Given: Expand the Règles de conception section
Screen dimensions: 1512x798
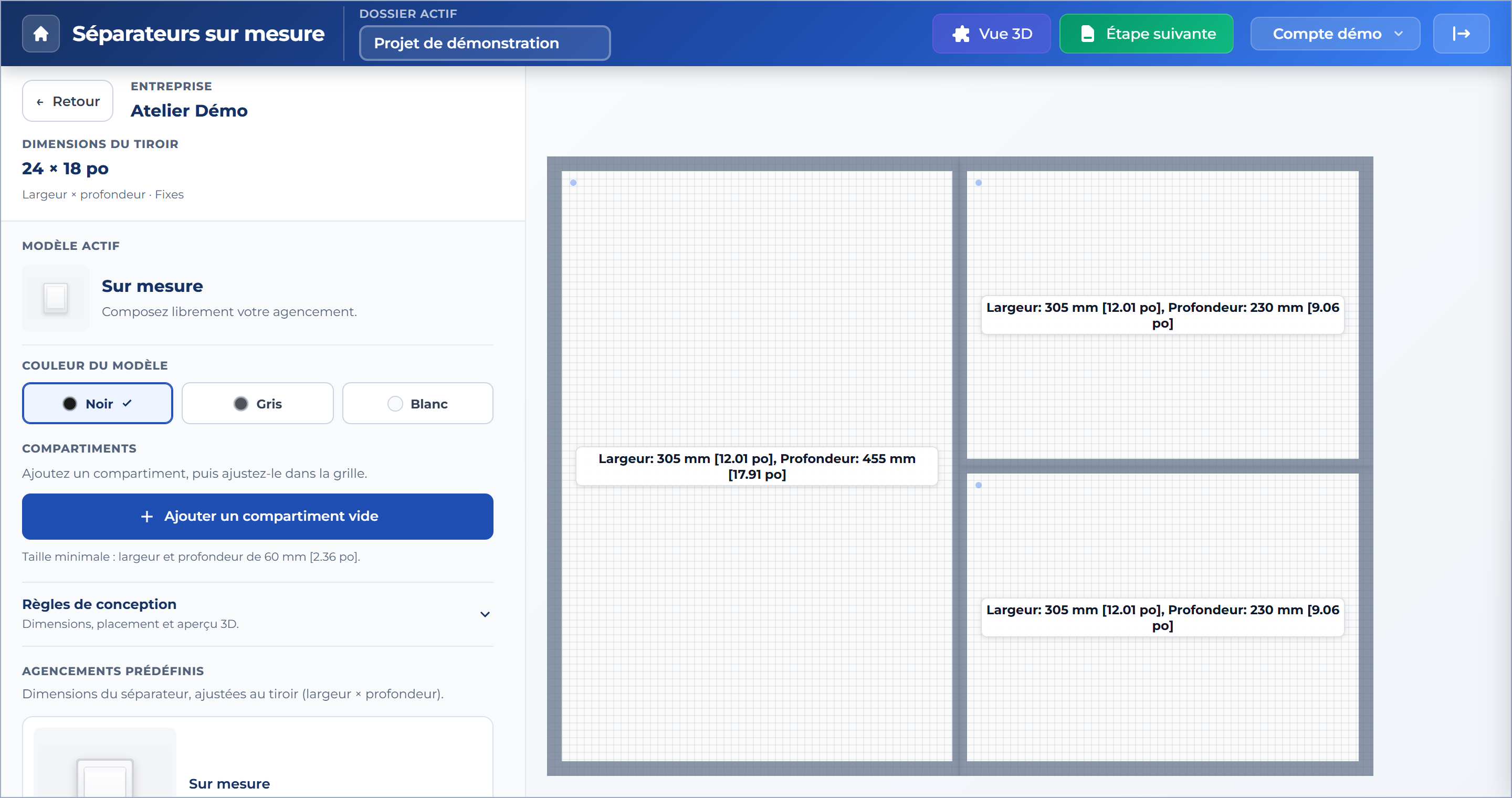Looking at the screenshot, I should pyautogui.click(x=257, y=613).
